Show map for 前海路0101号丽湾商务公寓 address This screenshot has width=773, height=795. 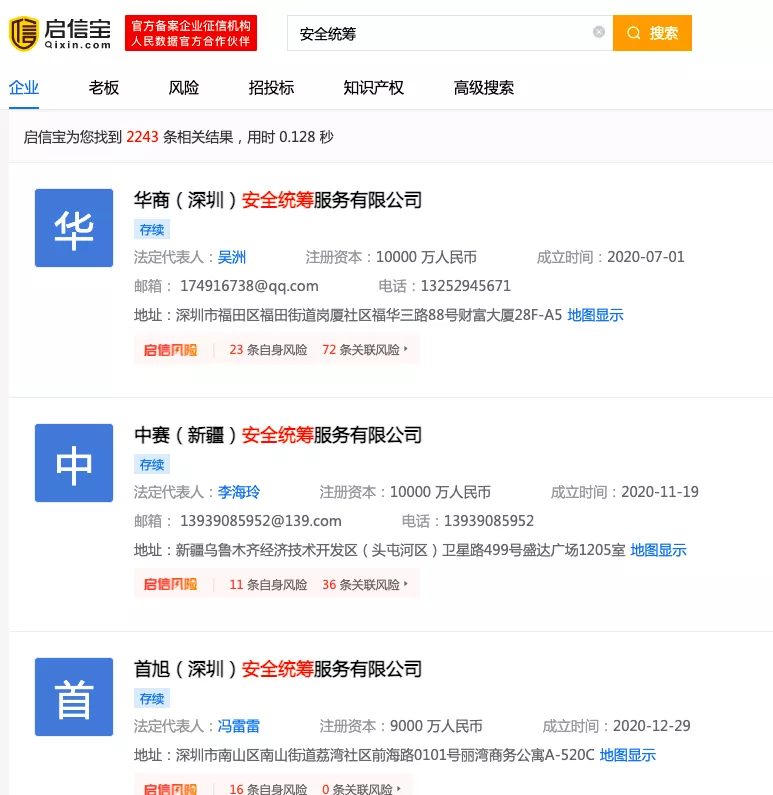point(628,755)
